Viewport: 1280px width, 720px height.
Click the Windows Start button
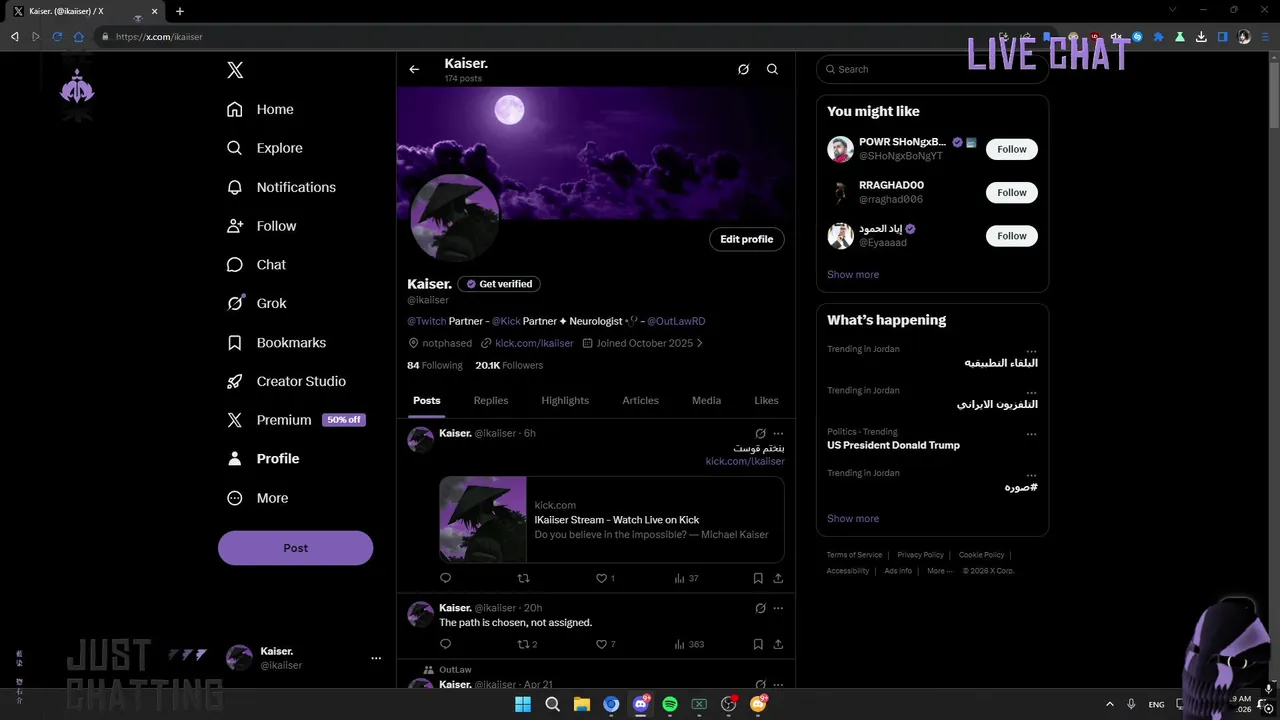pos(523,704)
